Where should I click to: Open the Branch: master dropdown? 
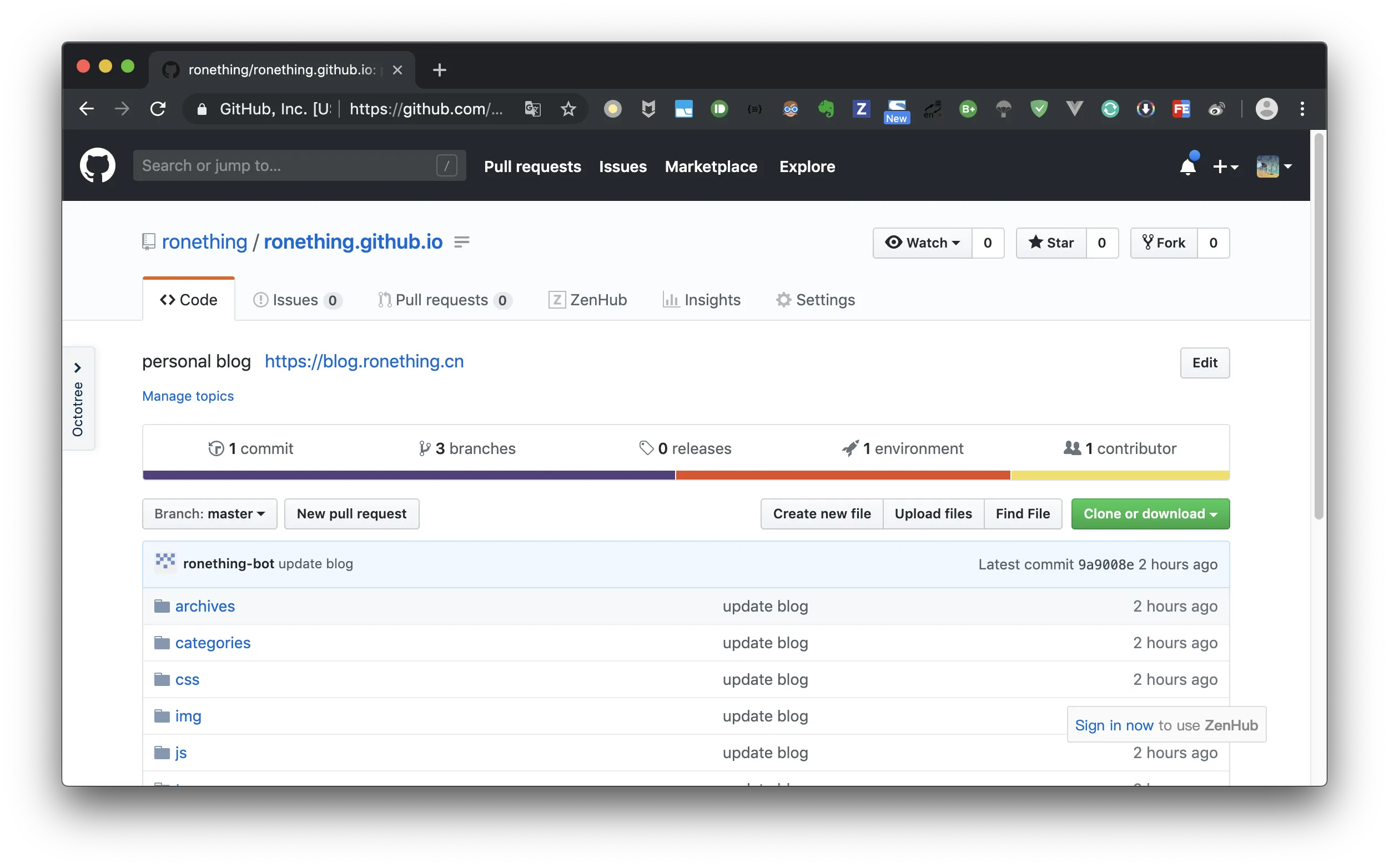pos(210,514)
